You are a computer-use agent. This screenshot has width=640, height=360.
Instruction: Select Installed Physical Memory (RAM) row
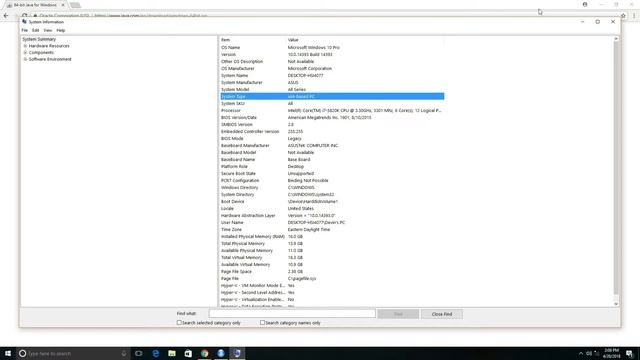(x=332, y=236)
